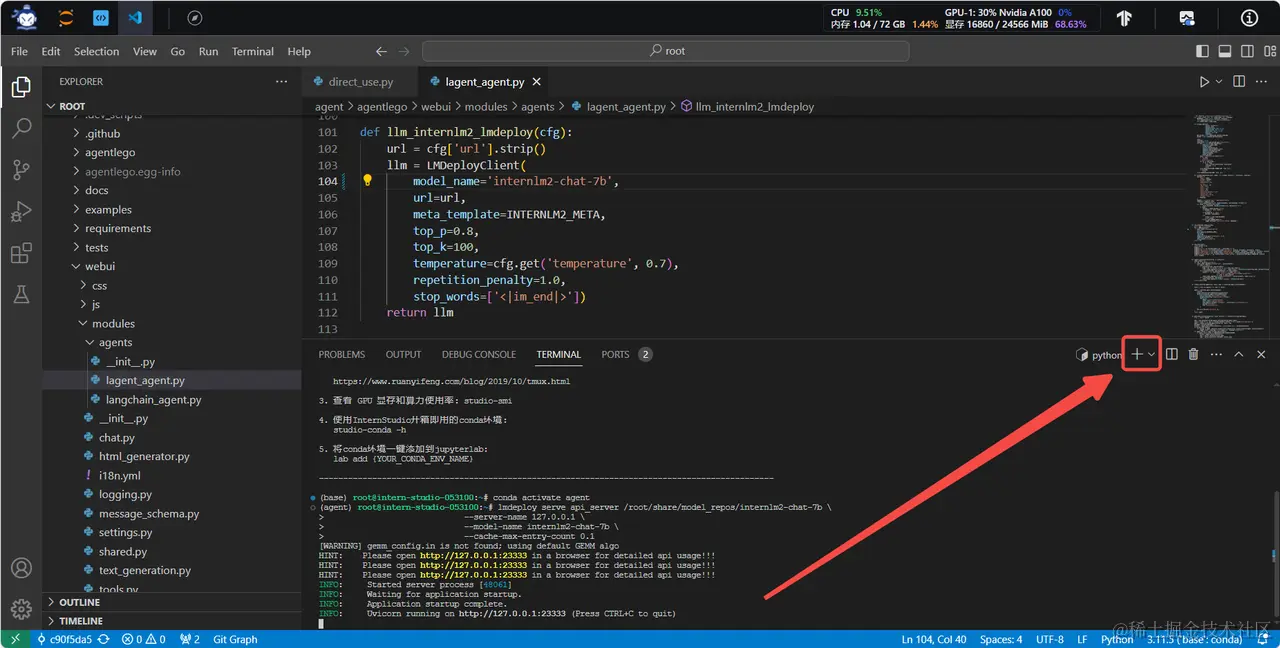Toggle the bottom panel visibility
The height and width of the screenshot is (648, 1280).
point(1224,51)
